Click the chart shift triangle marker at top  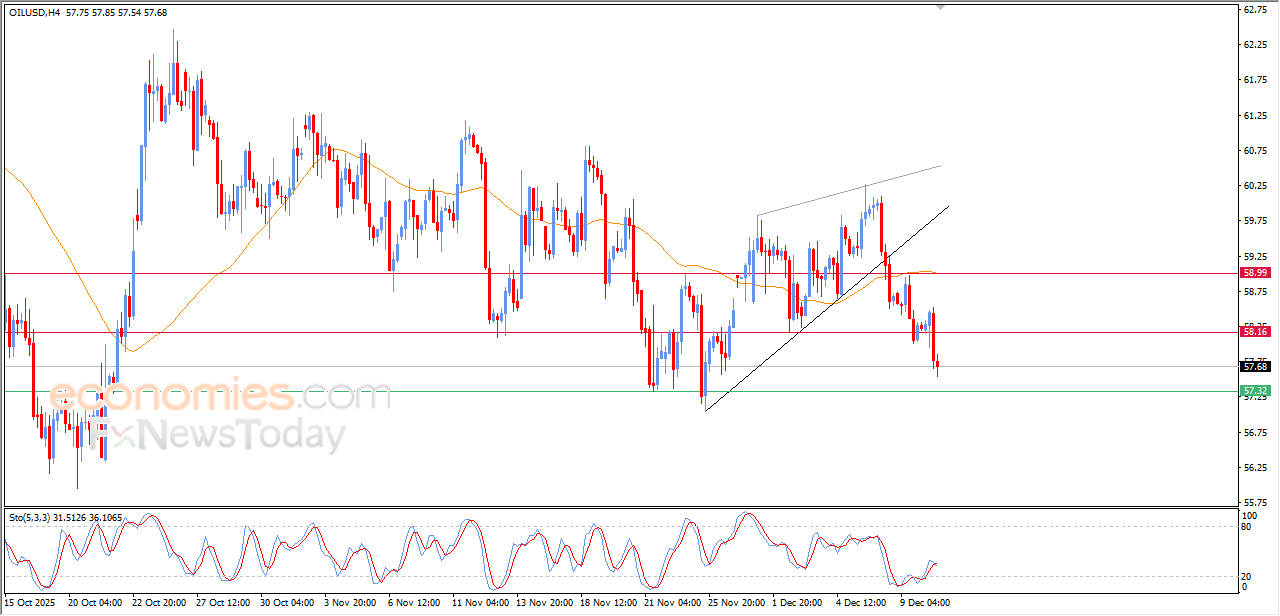pyautogui.click(x=939, y=7)
